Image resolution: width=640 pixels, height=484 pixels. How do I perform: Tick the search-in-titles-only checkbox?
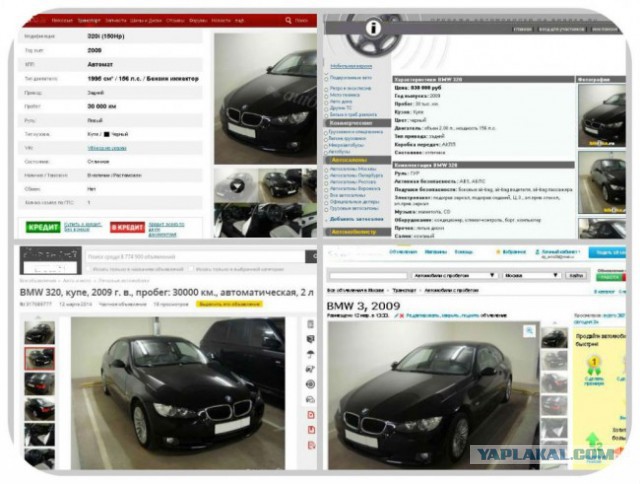[x=89, y=269]
